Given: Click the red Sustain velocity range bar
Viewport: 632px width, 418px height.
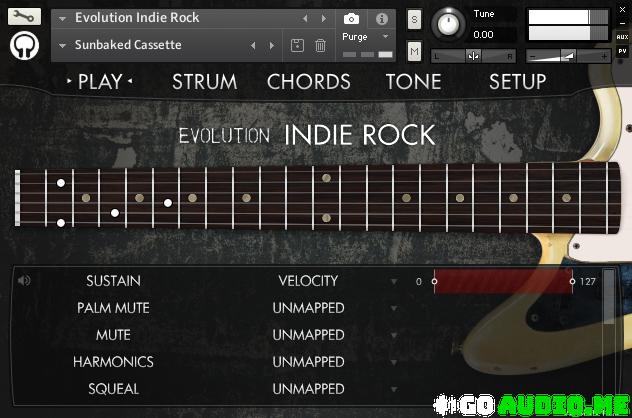Looking at the screenshot, I should point(502,282).
